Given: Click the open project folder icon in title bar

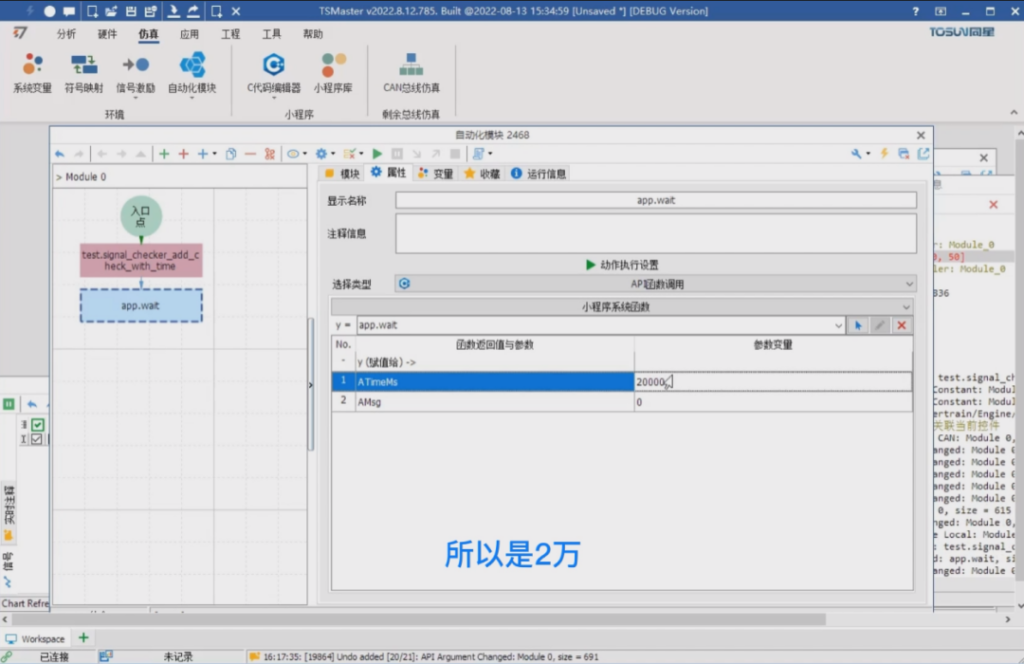Looking at the screenshot, I should click(x=111, y=11).
